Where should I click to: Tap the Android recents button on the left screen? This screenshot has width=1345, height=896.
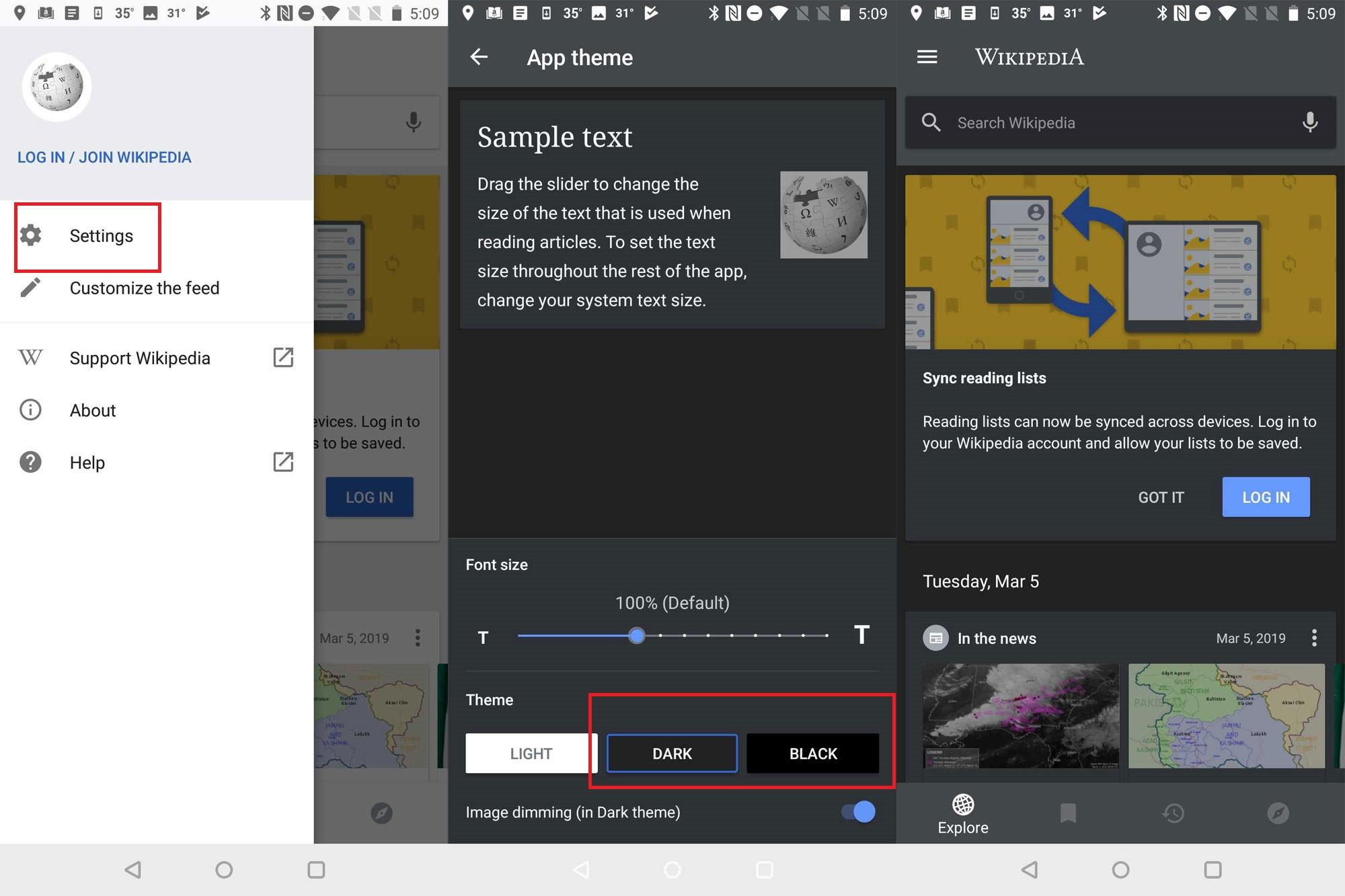[316, 870]
